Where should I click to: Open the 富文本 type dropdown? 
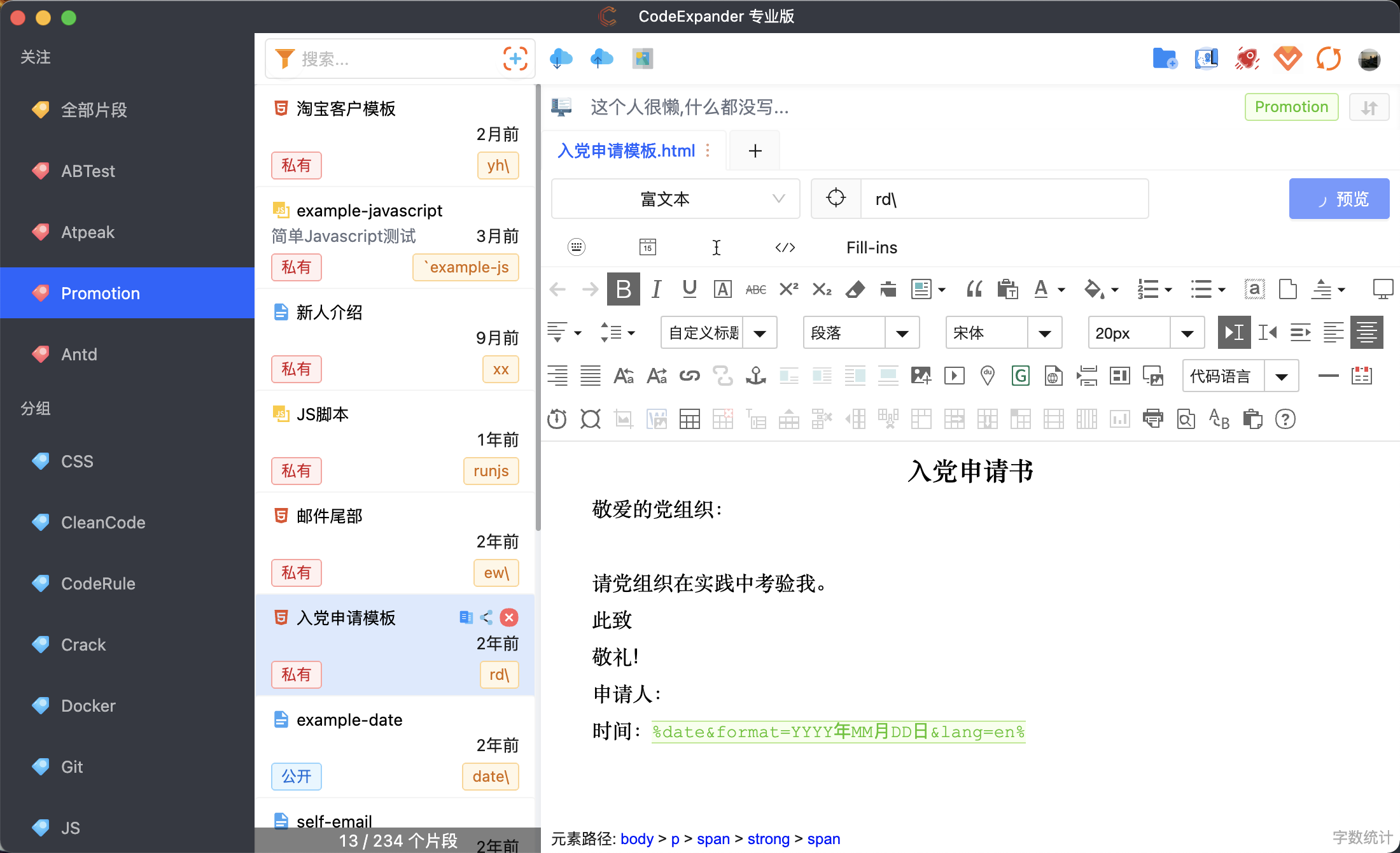(675, 199)
